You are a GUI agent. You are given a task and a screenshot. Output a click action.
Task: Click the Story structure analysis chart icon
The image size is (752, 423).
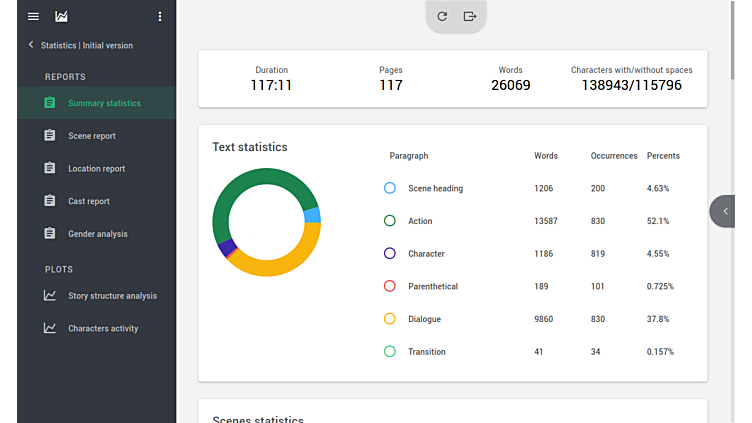pos(49,296)
